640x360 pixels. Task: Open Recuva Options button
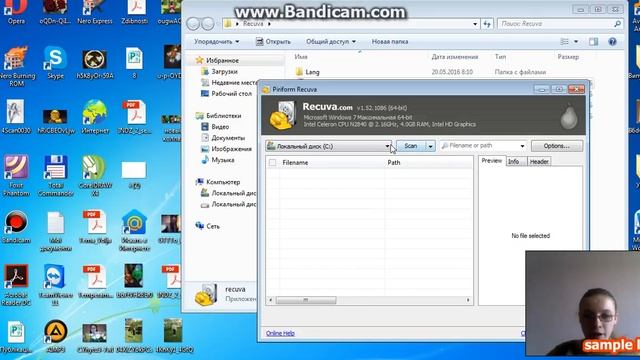pos(557,146)
